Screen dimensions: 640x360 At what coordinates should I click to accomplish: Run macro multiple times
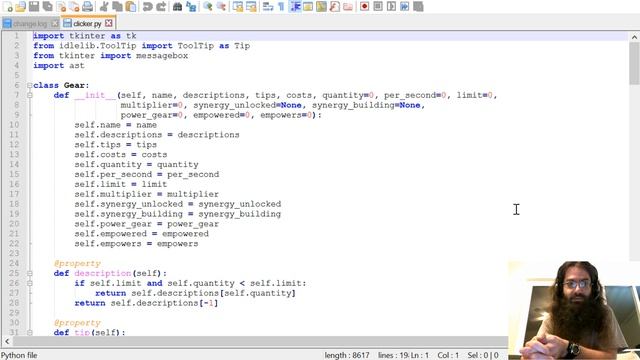404,6
